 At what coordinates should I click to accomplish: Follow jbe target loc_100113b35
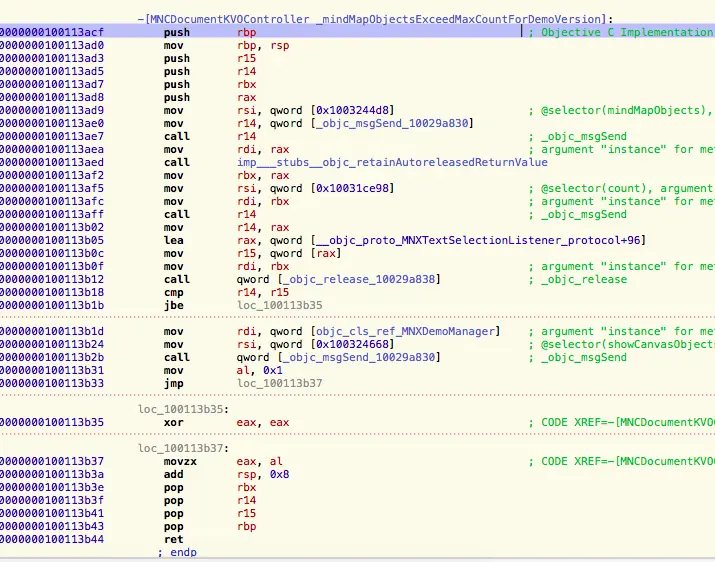click(x=280, y=306)
